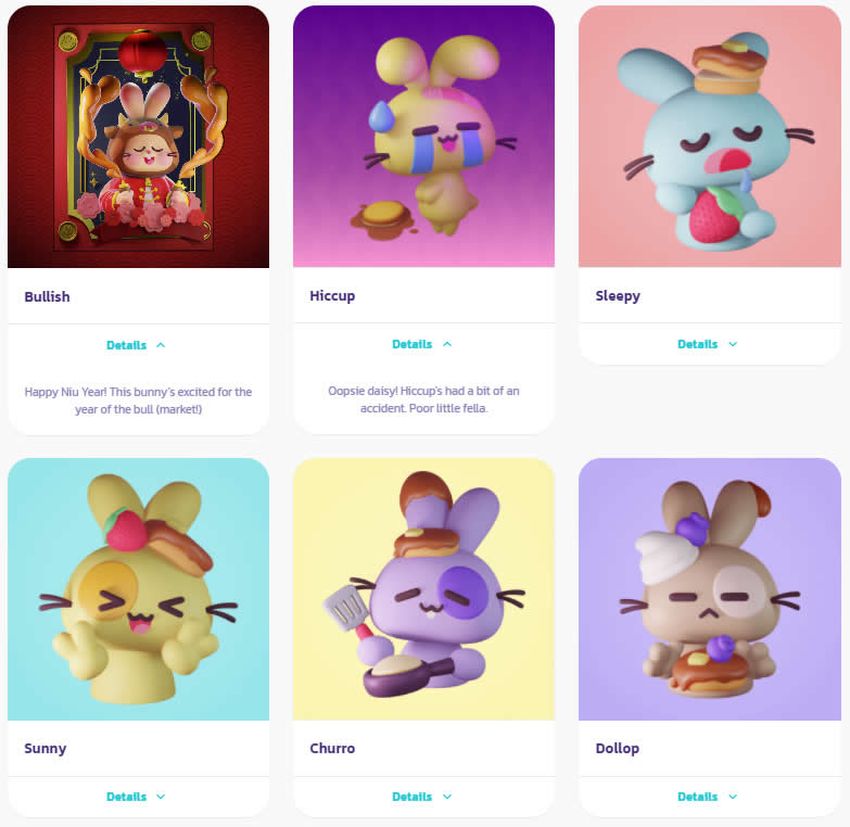Click the Hiccup card title

[332, 296]
